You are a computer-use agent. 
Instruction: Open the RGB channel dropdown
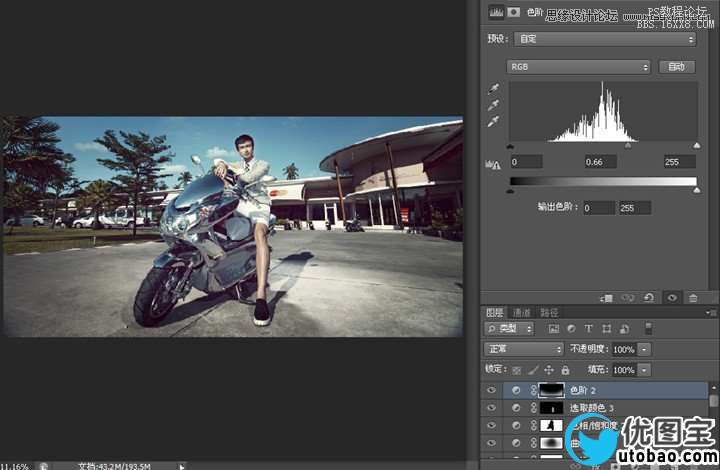(x=578, y=67)
